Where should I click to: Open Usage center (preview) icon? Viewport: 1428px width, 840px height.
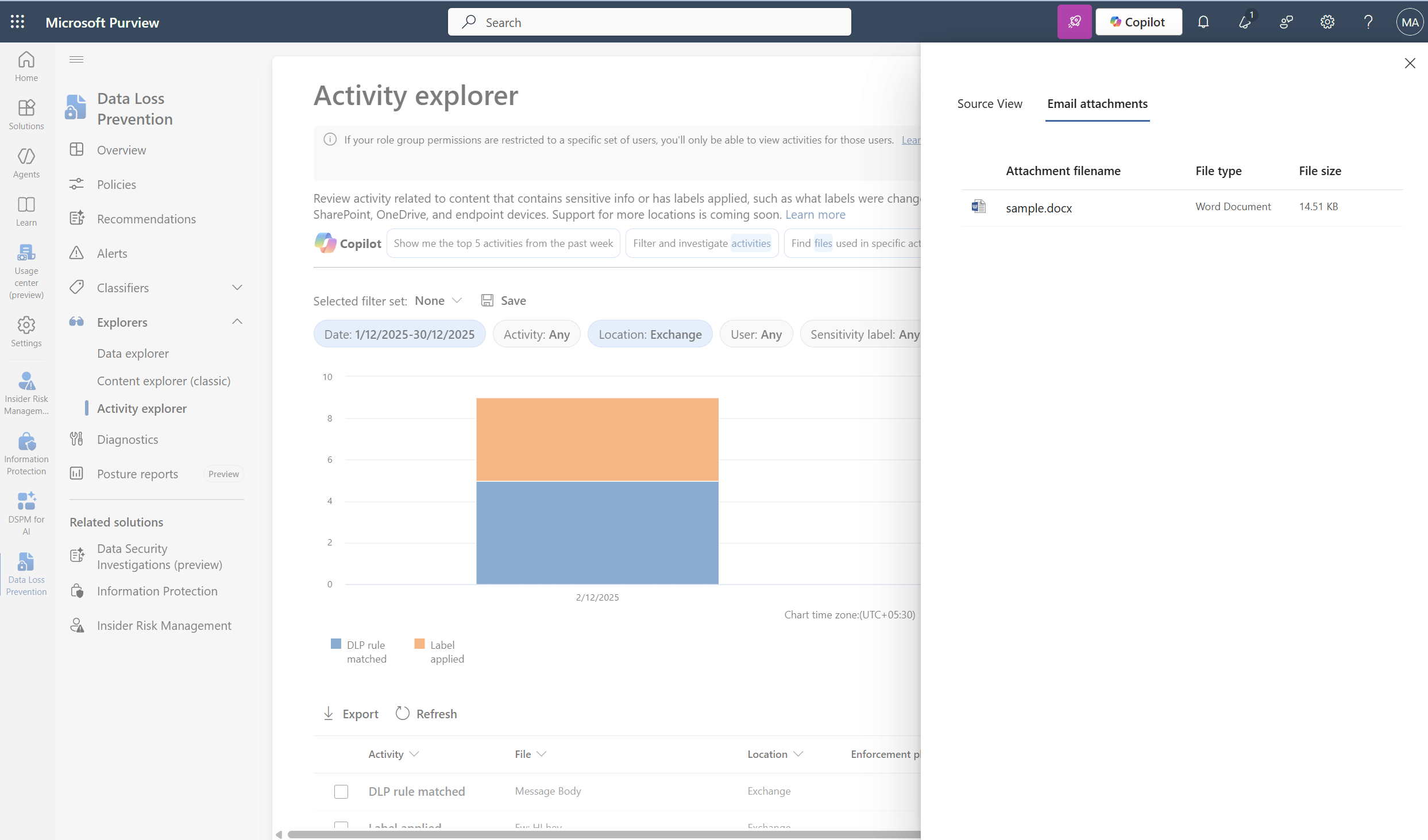pyautogui.click(x=26, y=272)
